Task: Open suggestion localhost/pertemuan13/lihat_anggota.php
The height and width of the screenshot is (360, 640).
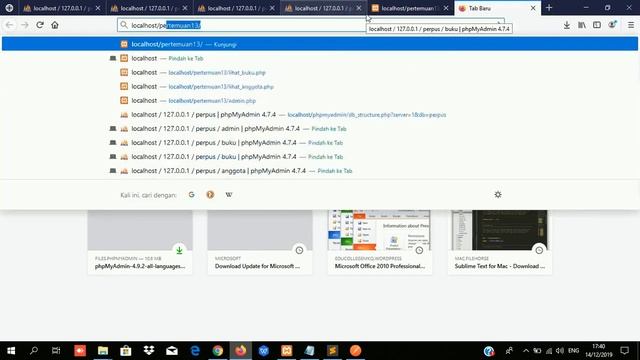Action: click(320, 87)
